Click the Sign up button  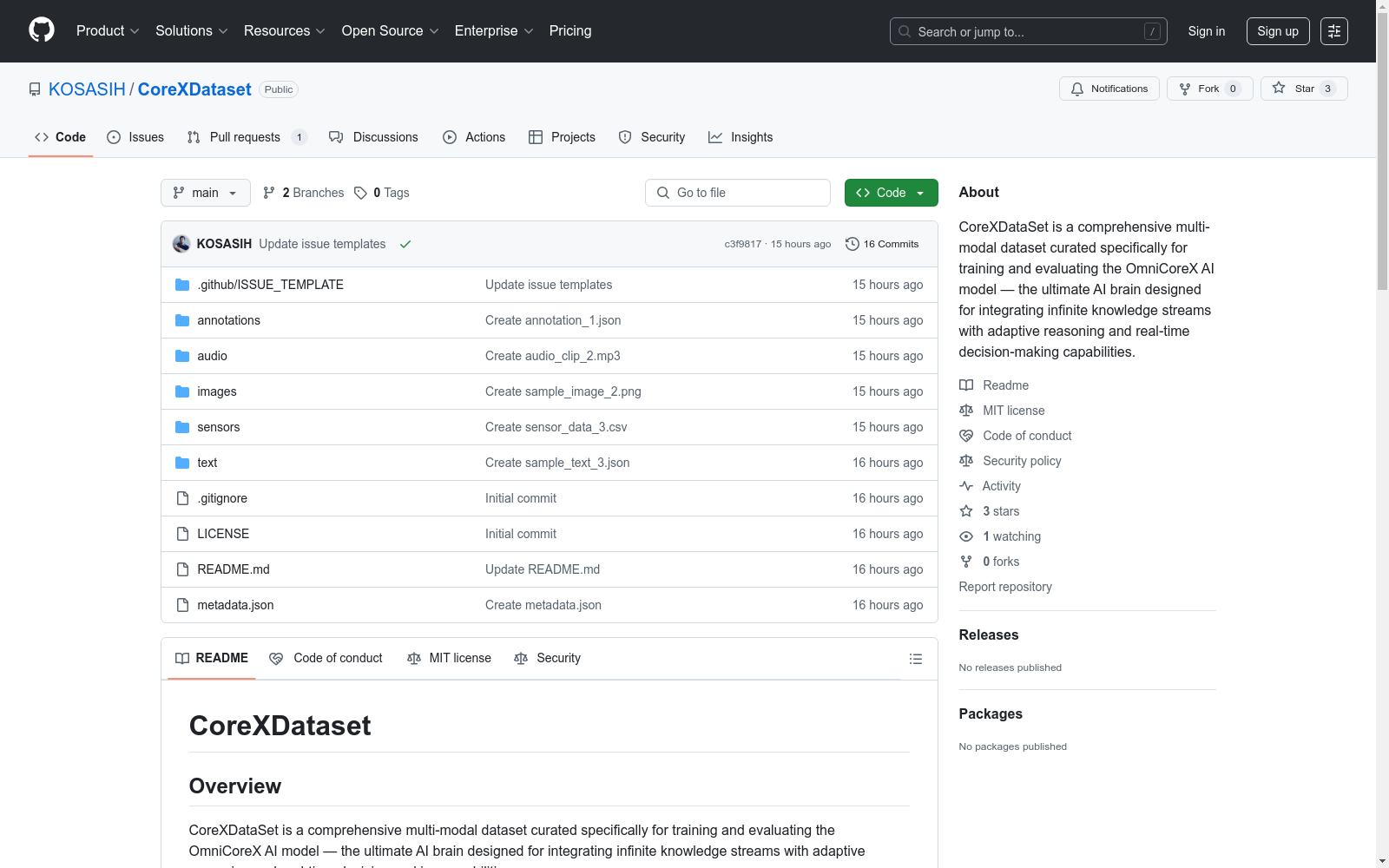(1278, 31)
